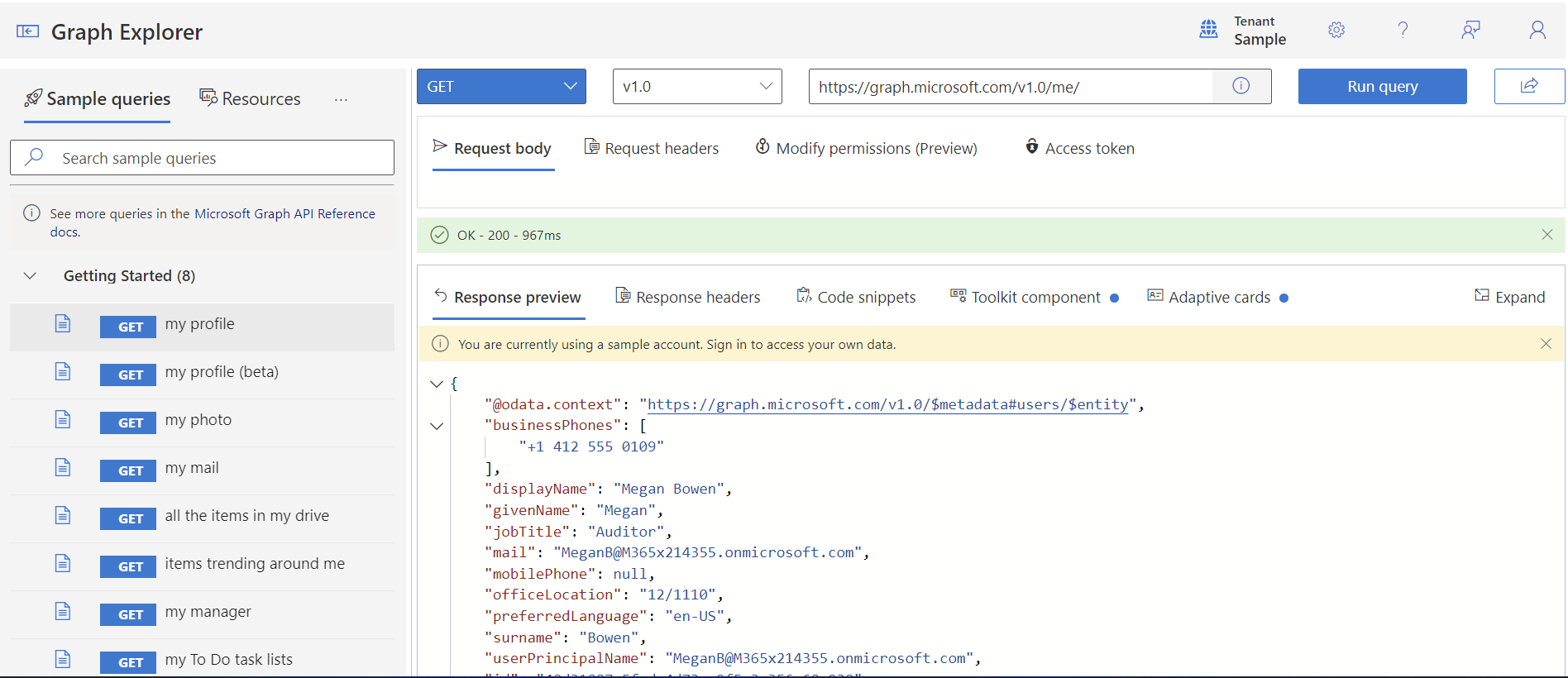Click the search magnifier icon
This screenshot has height=678, width=1568.
34,157
